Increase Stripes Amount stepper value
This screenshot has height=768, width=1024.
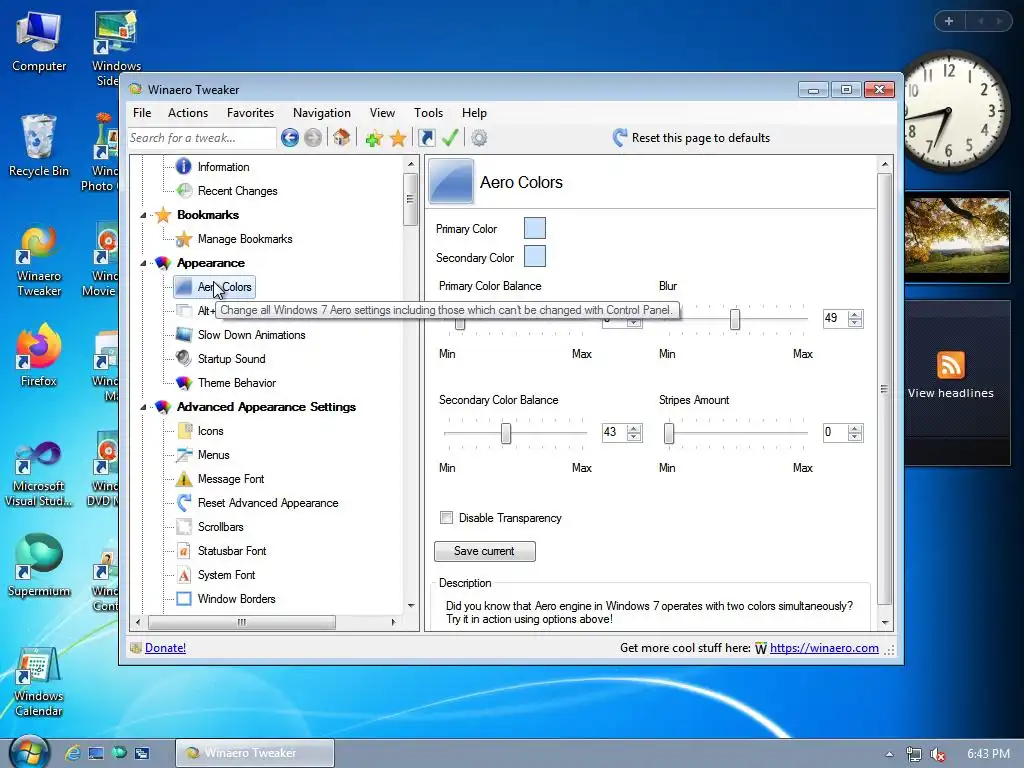tap(855, 428)
